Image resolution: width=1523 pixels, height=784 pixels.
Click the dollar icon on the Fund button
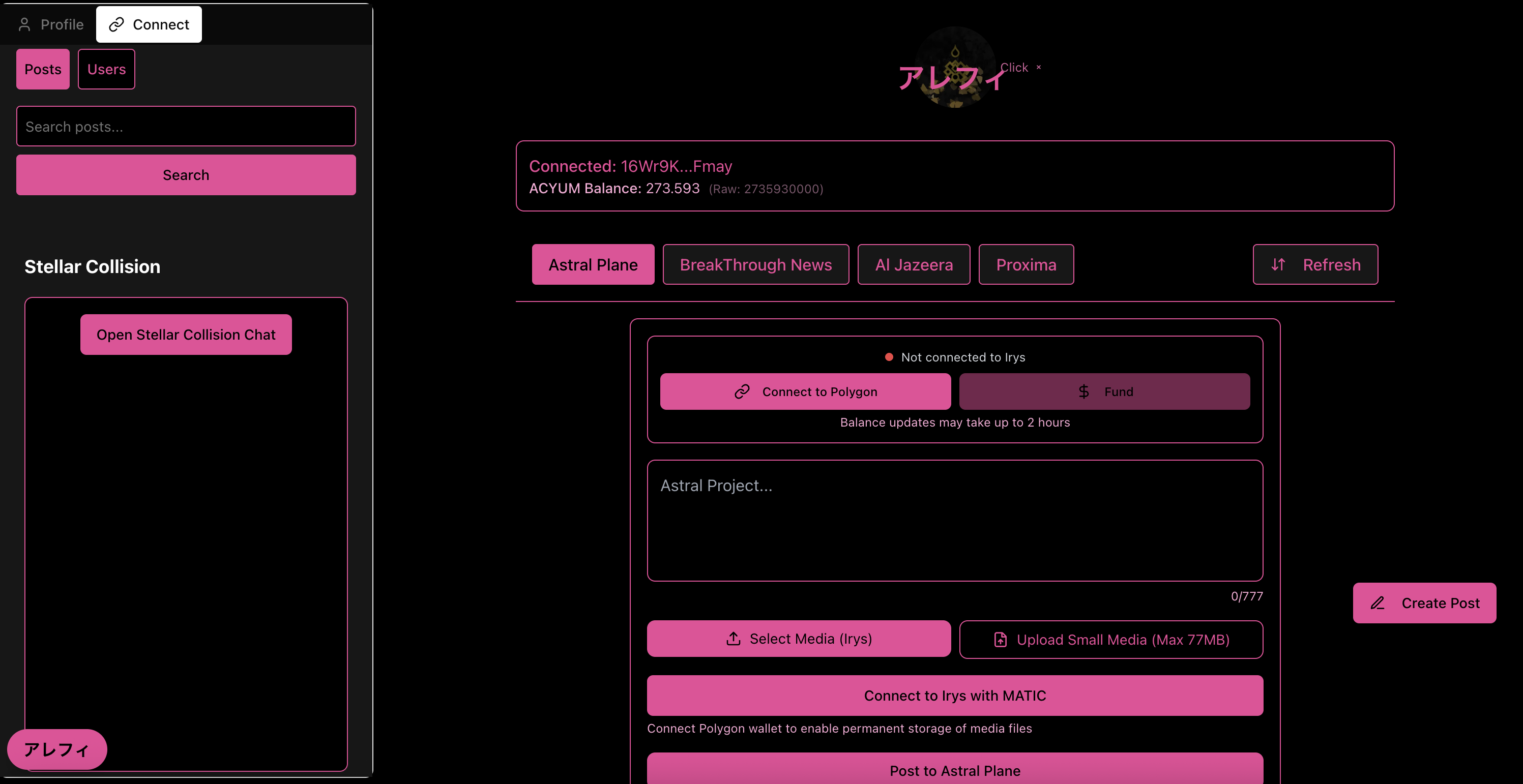(1083, 391)
